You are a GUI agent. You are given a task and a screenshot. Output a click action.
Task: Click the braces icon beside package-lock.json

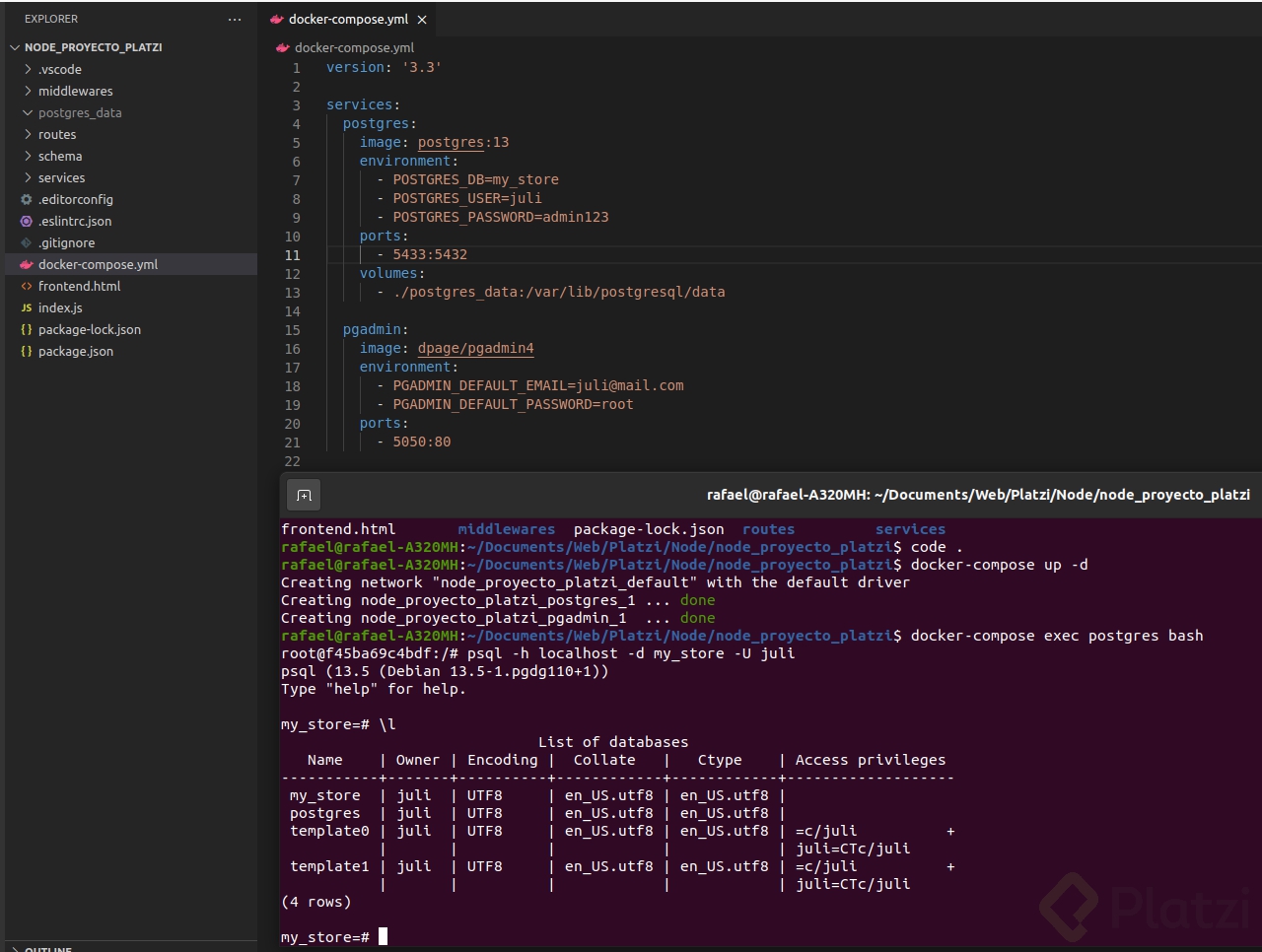click(27, 329)
